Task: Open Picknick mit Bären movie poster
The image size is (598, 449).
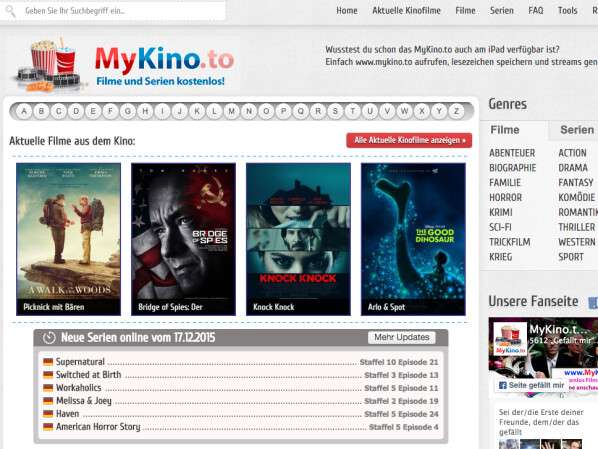Action: click(69, 239)
